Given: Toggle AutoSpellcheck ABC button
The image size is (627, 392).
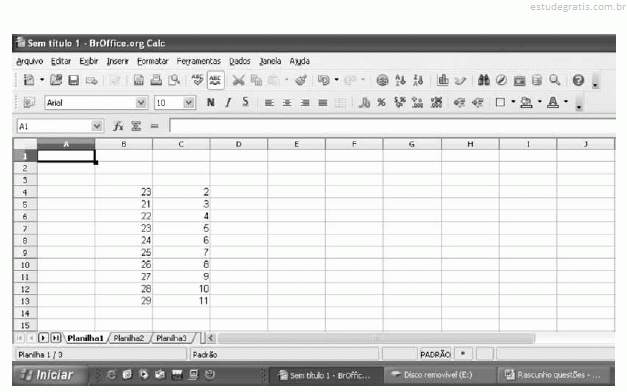Looking at the screenshot, I should pyautogui.click(x=215, y=80).
